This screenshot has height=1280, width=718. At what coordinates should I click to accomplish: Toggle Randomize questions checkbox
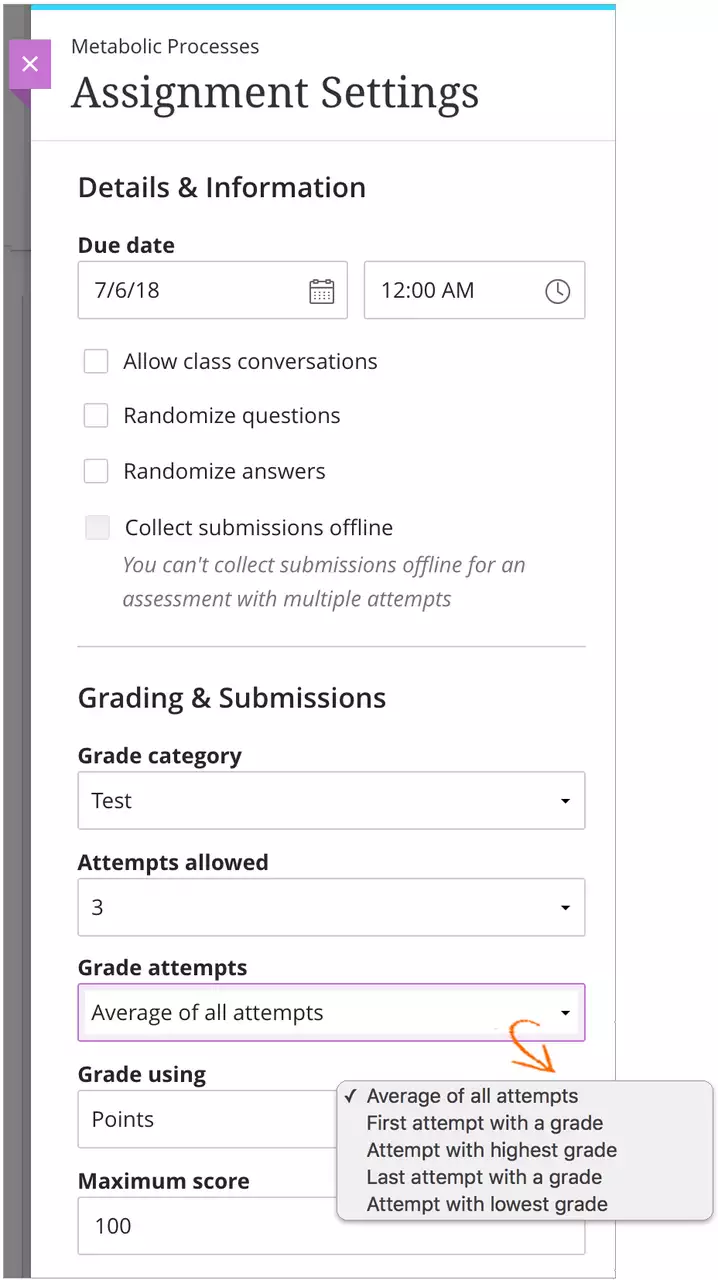(x=96, y=416)
